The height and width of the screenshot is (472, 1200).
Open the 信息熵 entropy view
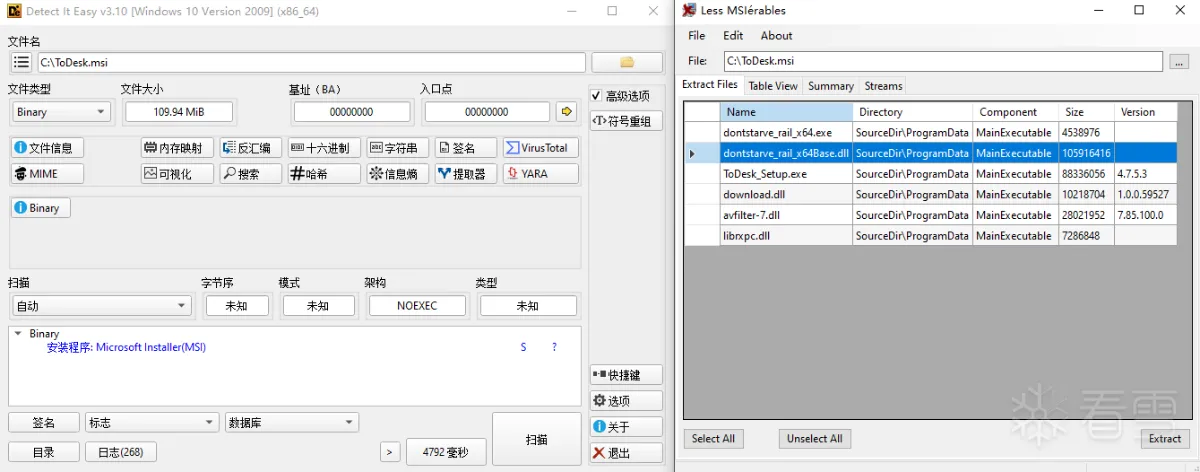pos(398,173)
